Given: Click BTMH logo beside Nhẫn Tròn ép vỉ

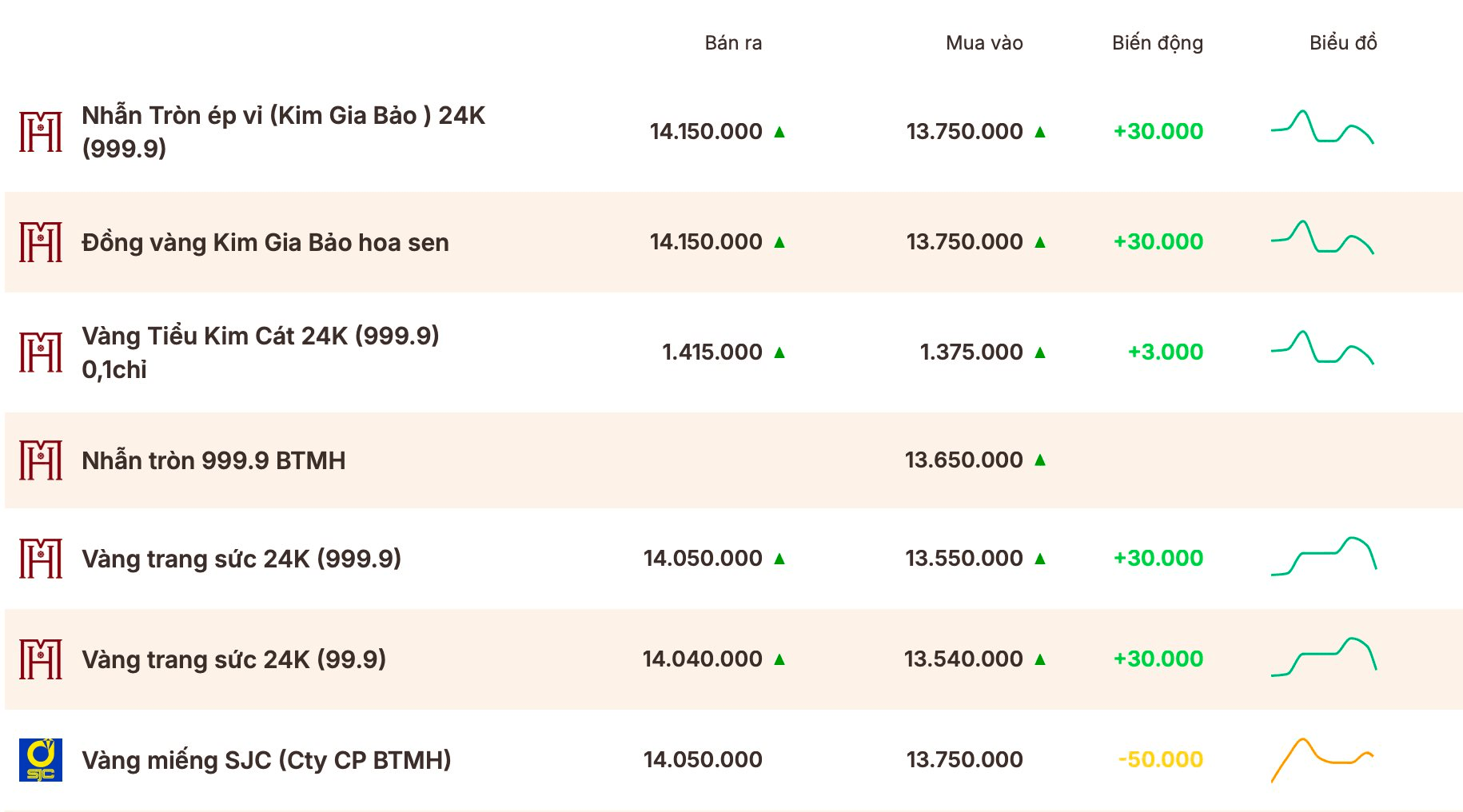Looking at the screenshot, I should [41, 132].
